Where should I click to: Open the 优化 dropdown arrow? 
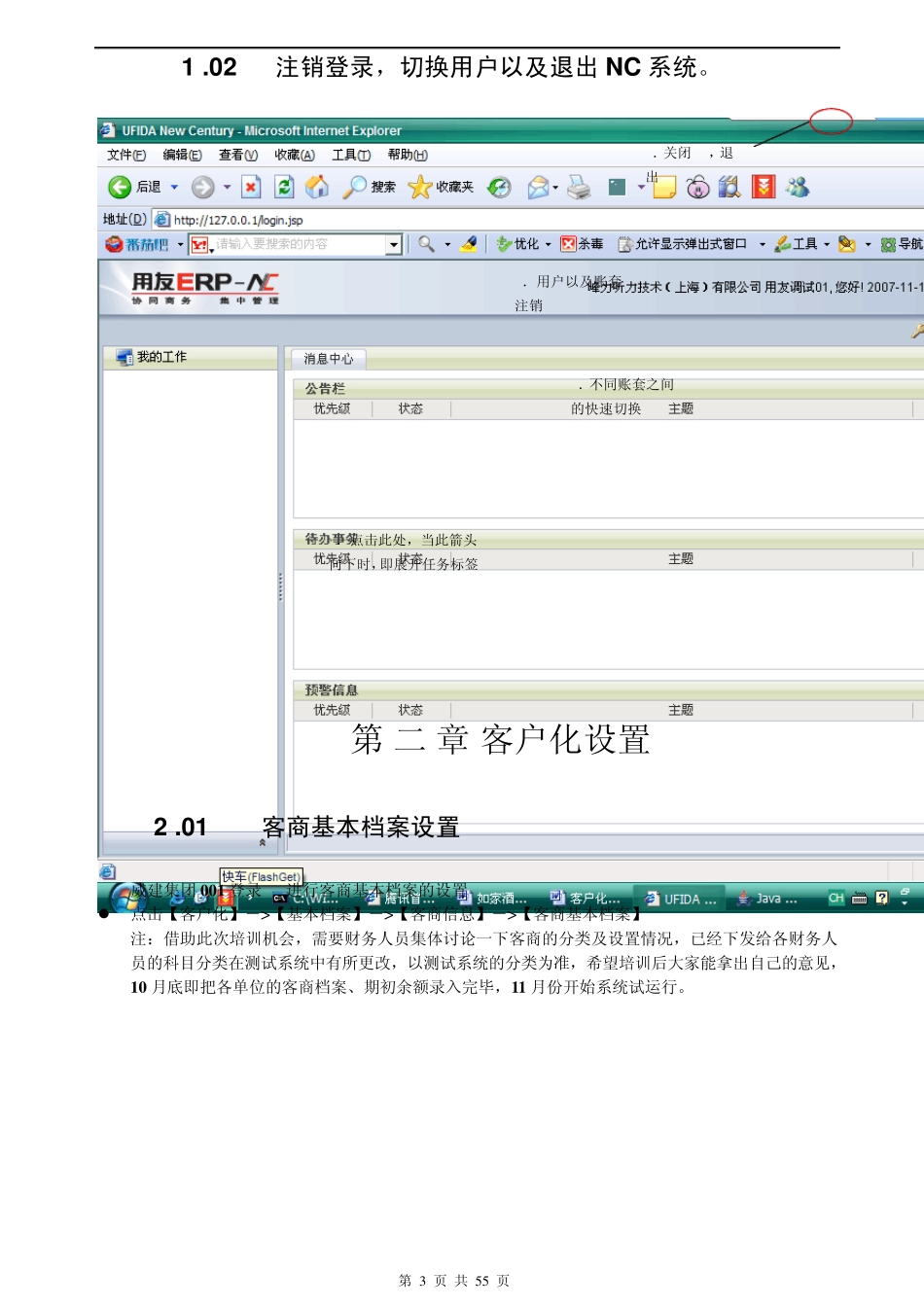tap(548, 245)
